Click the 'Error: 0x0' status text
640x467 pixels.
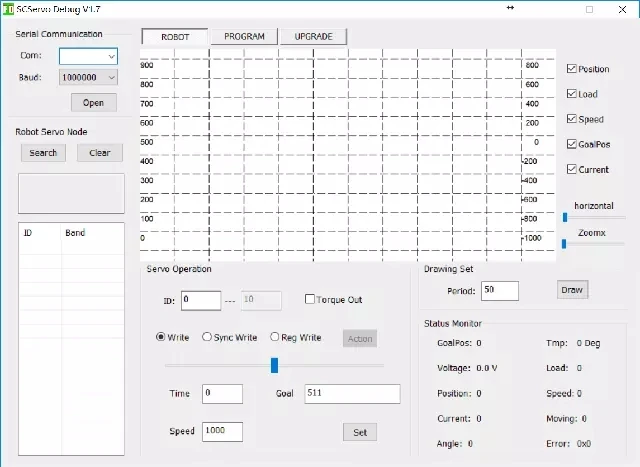[569, 444]
